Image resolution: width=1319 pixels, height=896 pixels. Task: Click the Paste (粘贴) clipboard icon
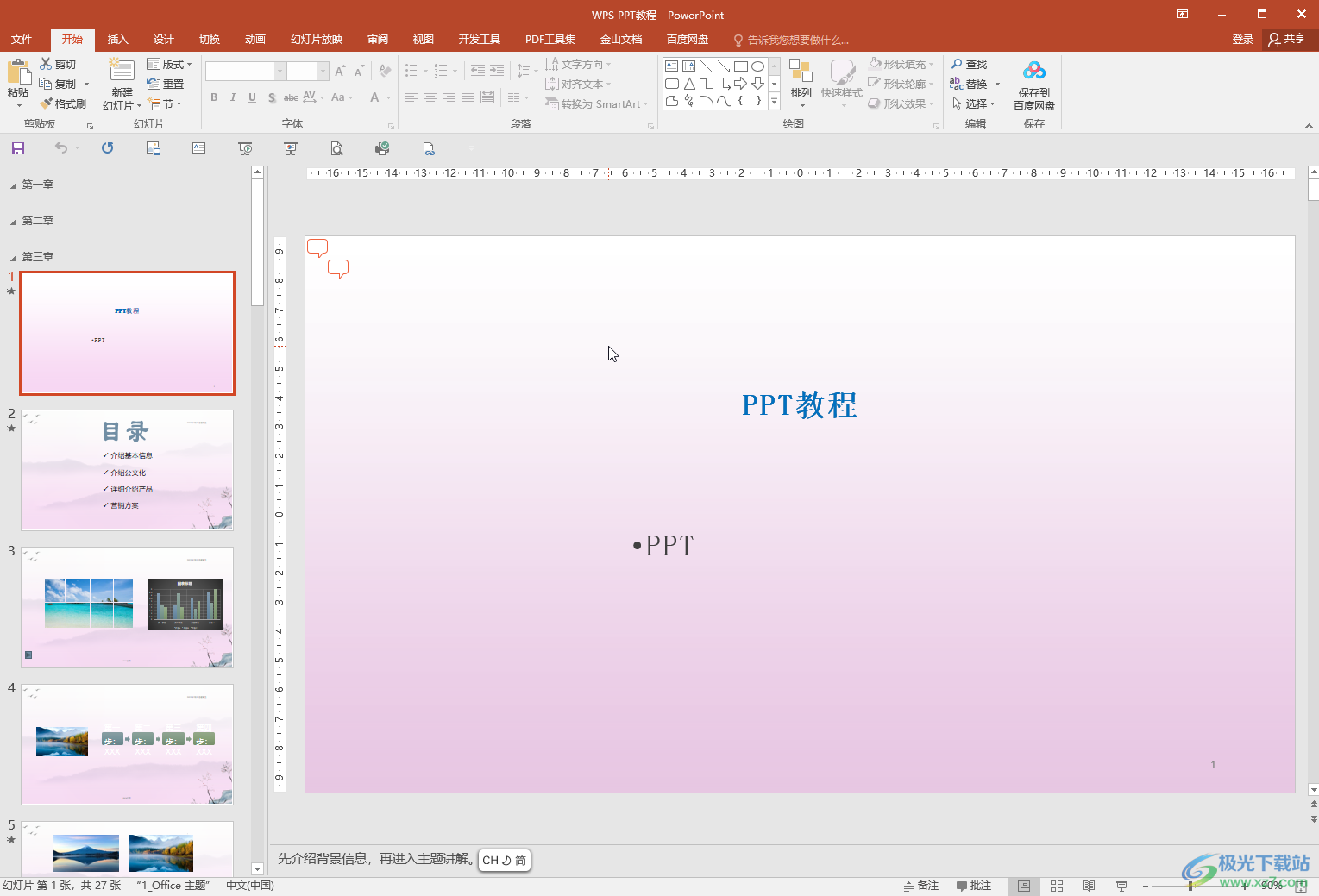[x=18, y=73]
